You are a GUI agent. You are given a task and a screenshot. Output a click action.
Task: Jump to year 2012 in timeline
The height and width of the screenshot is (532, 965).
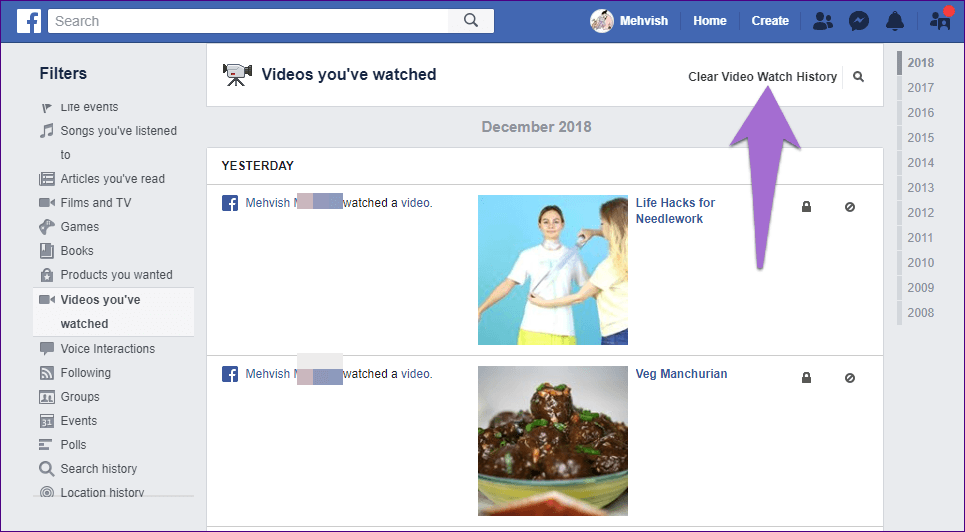(921, 212)
